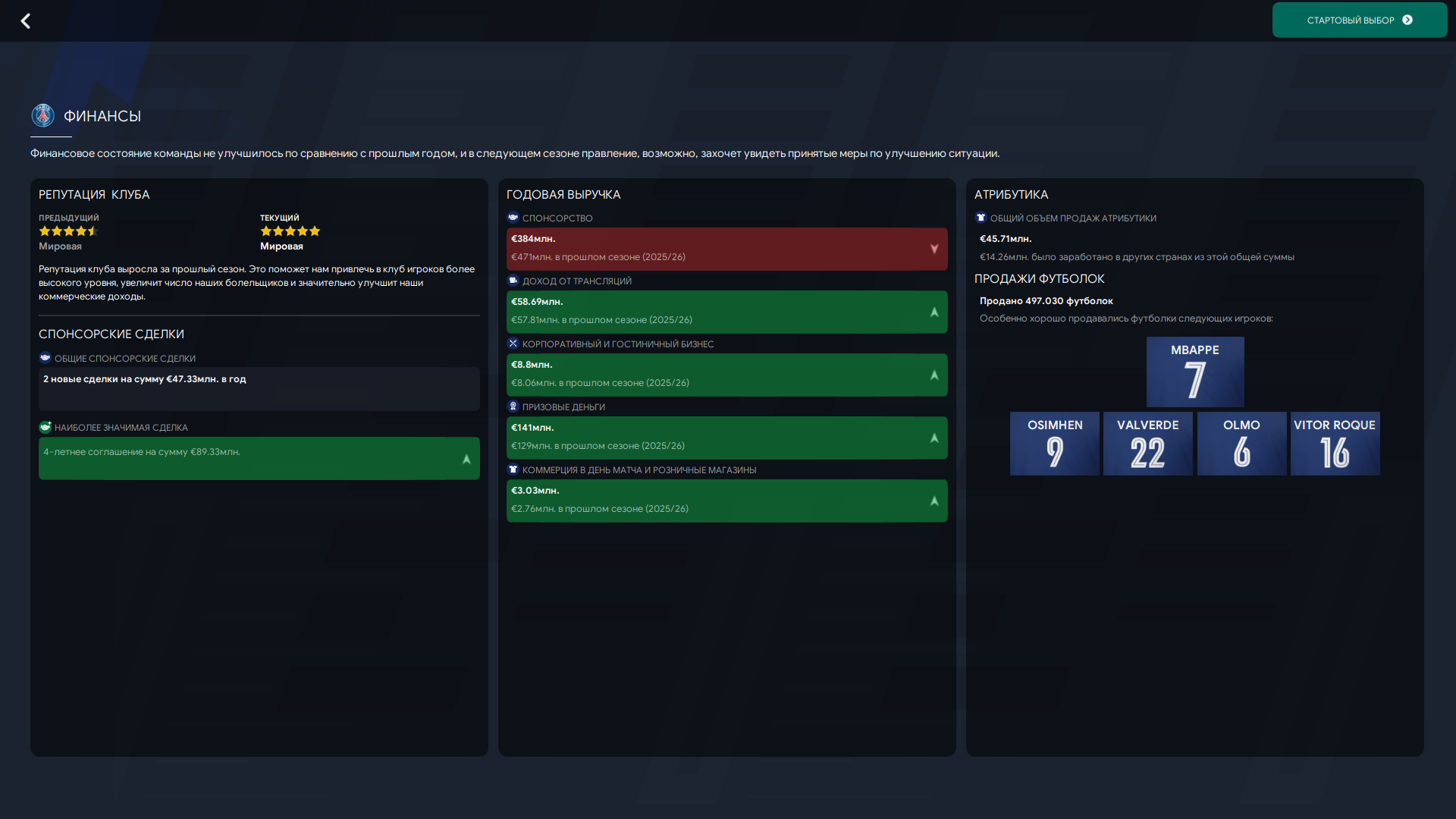Click the АТРИБУТИКА heading
This screenshot has width=1456, height=819.
1012,195
